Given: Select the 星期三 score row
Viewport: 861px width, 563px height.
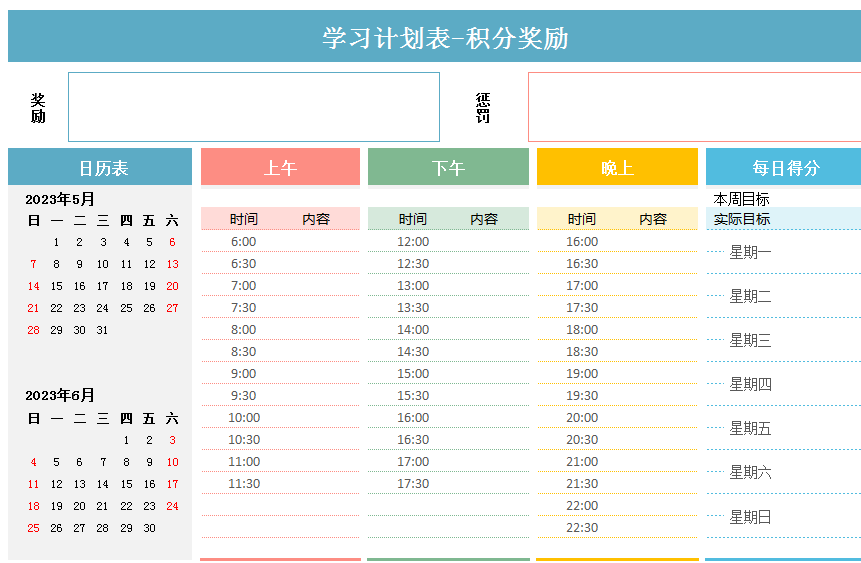Looking at the screenshot, I should click(784, 340).
